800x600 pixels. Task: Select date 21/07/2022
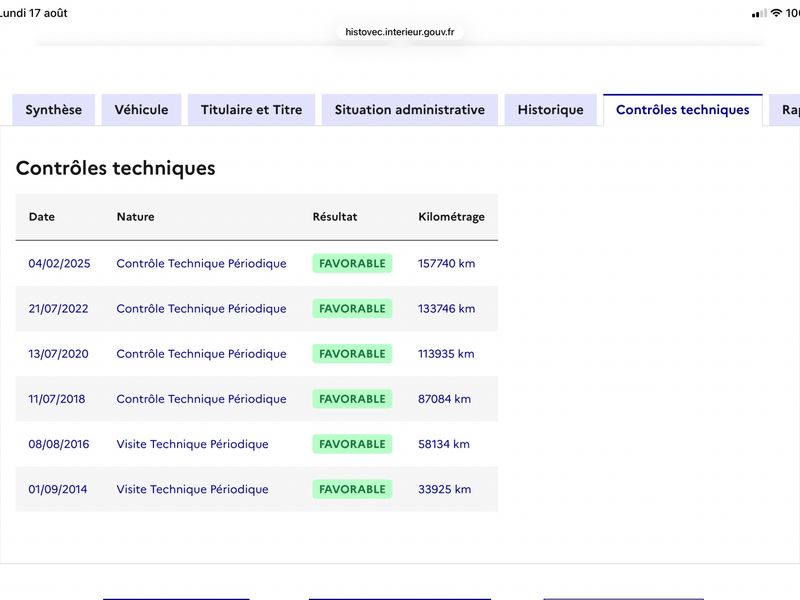[58, 309]
